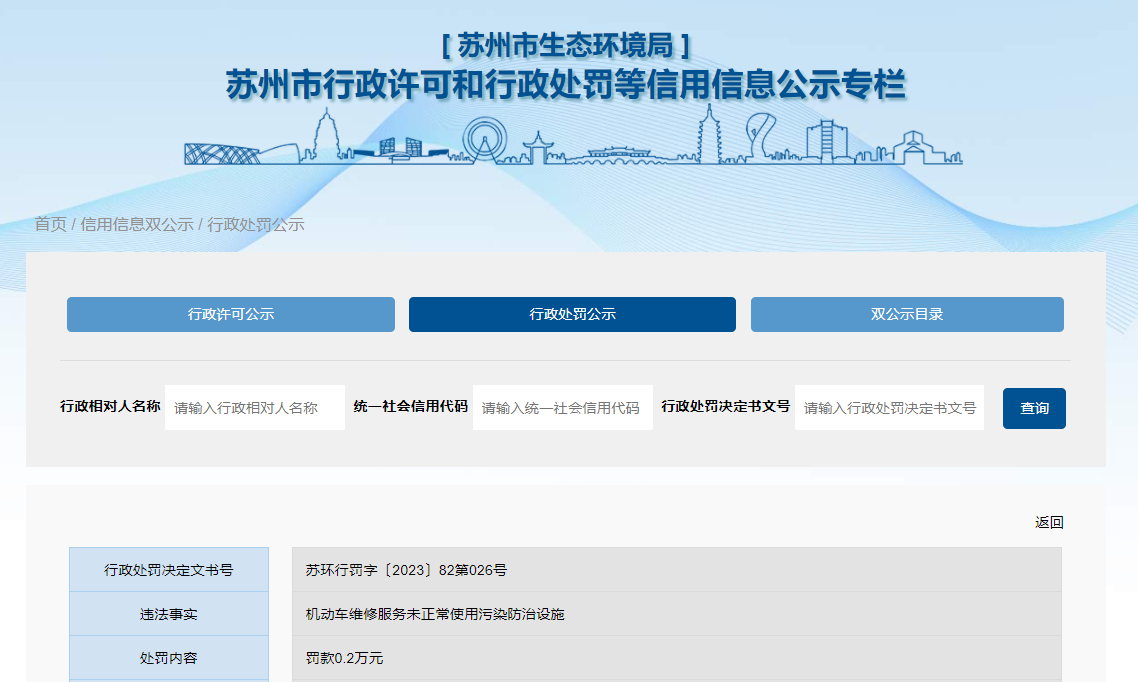The height and width of the screenshot is (682, 1138).
Task: Click the 查询 search button
Action: [1034, 408]
